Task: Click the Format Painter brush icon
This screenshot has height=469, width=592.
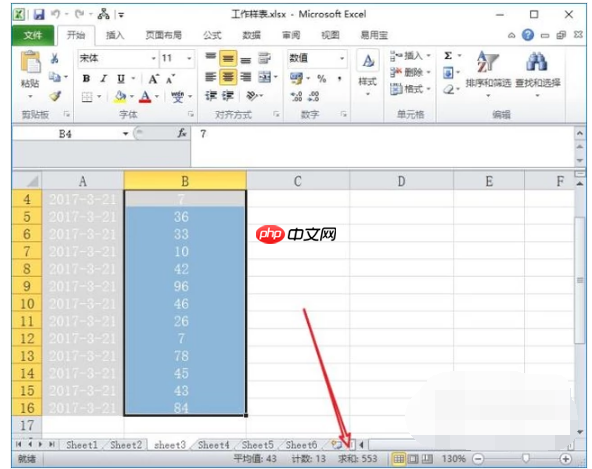Action: pos(55,96)
